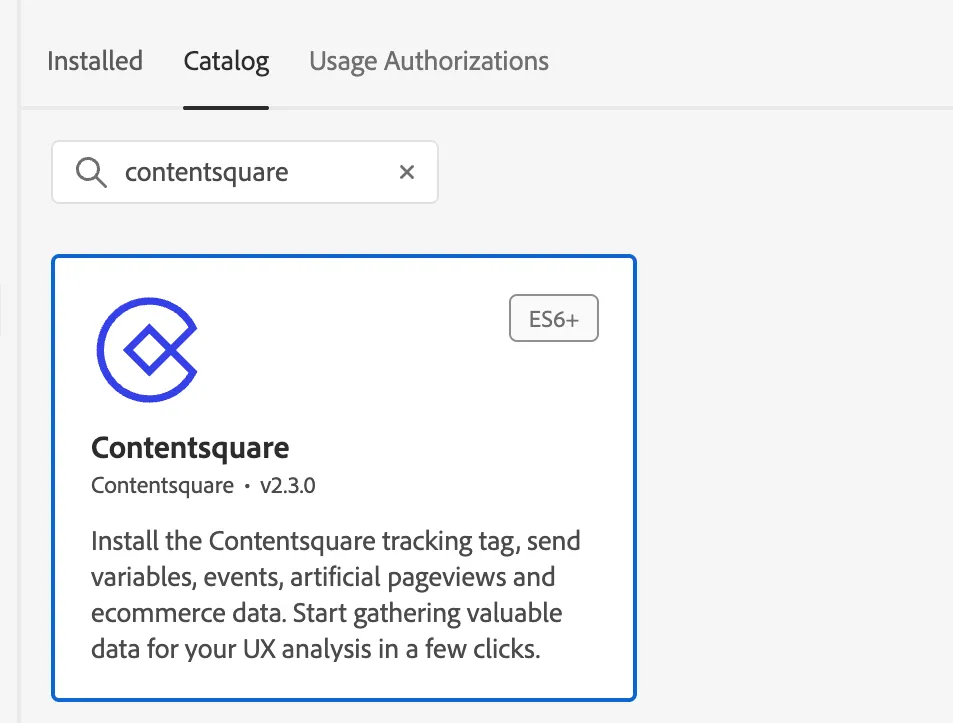Click the Contentsquare vendor name under title

162,485
